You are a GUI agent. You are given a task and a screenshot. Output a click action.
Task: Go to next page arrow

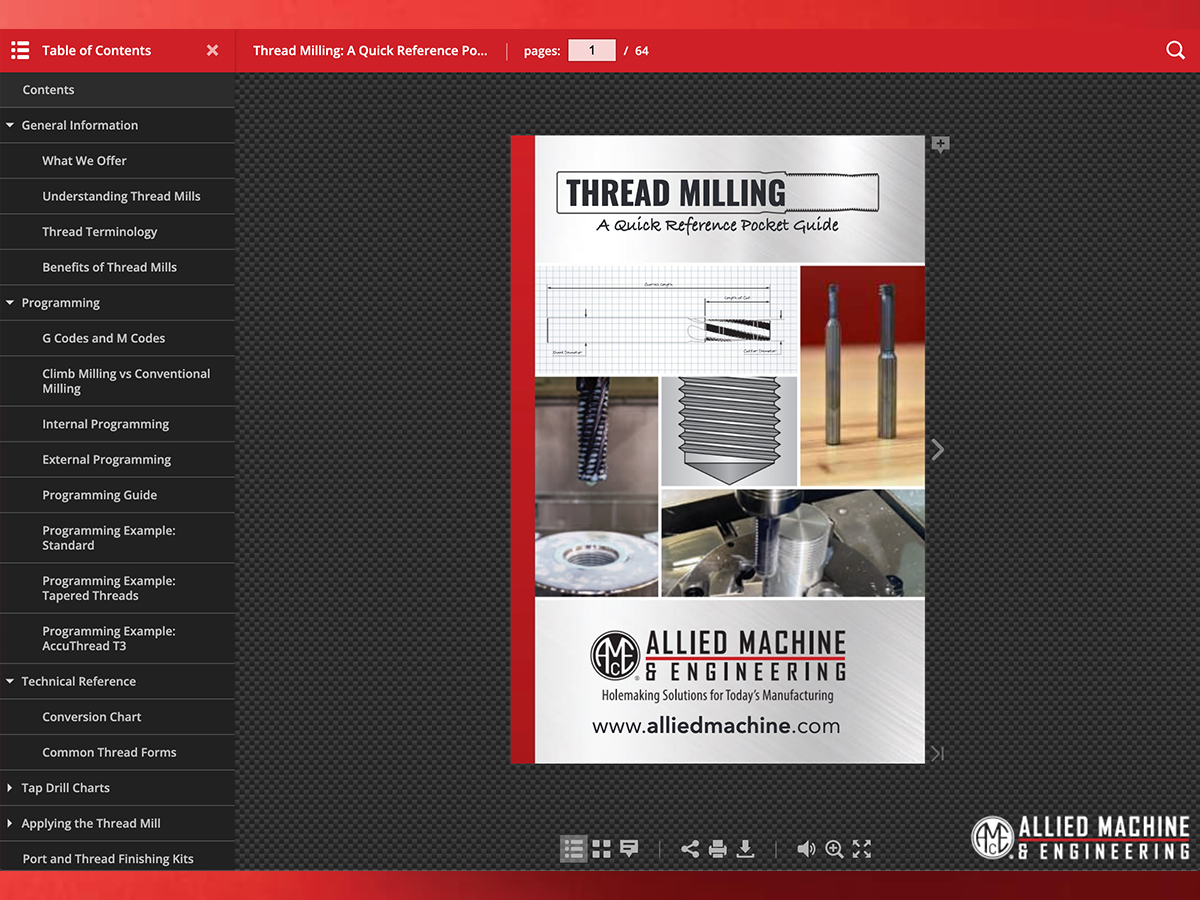coord(937,450)
